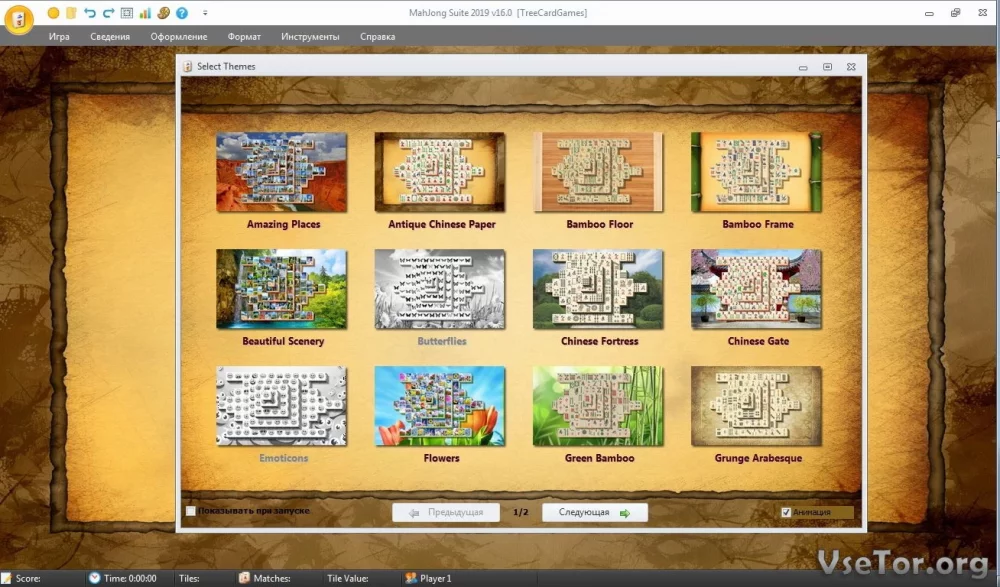
Task: Select the Amazing Places theme thumbnail
Action: (282, 172)
